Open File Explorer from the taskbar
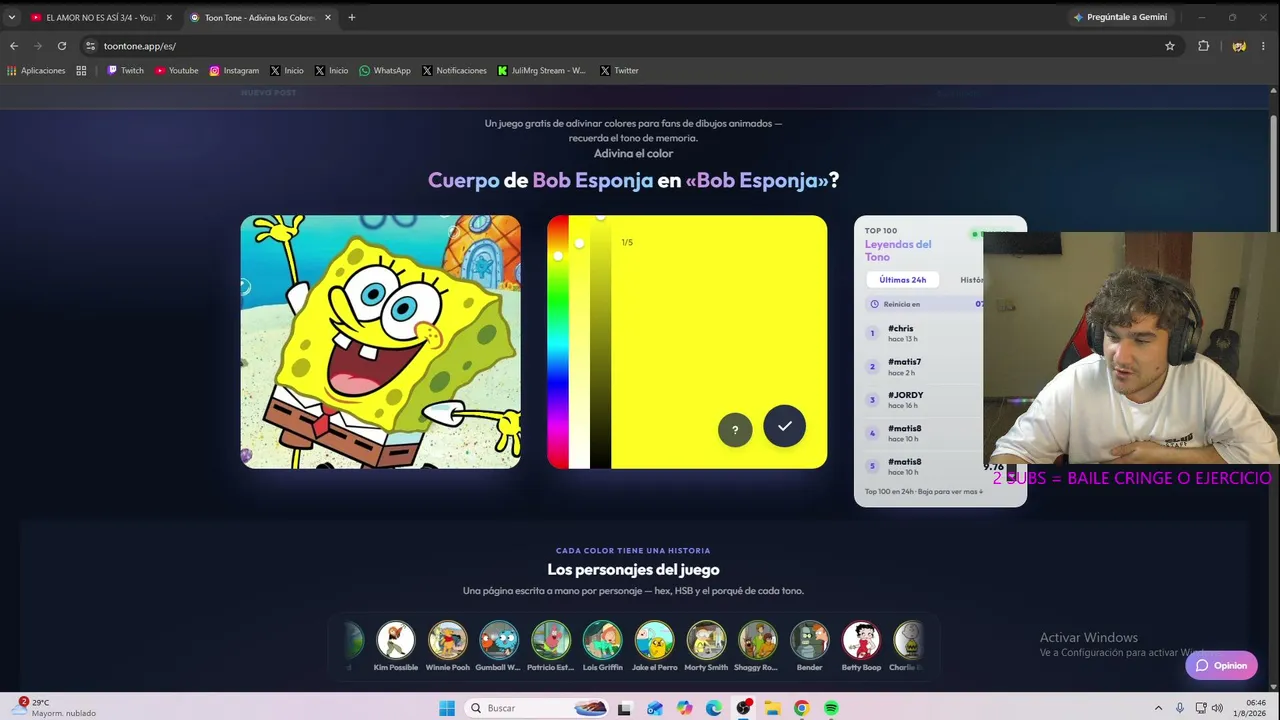 (773, 708)
